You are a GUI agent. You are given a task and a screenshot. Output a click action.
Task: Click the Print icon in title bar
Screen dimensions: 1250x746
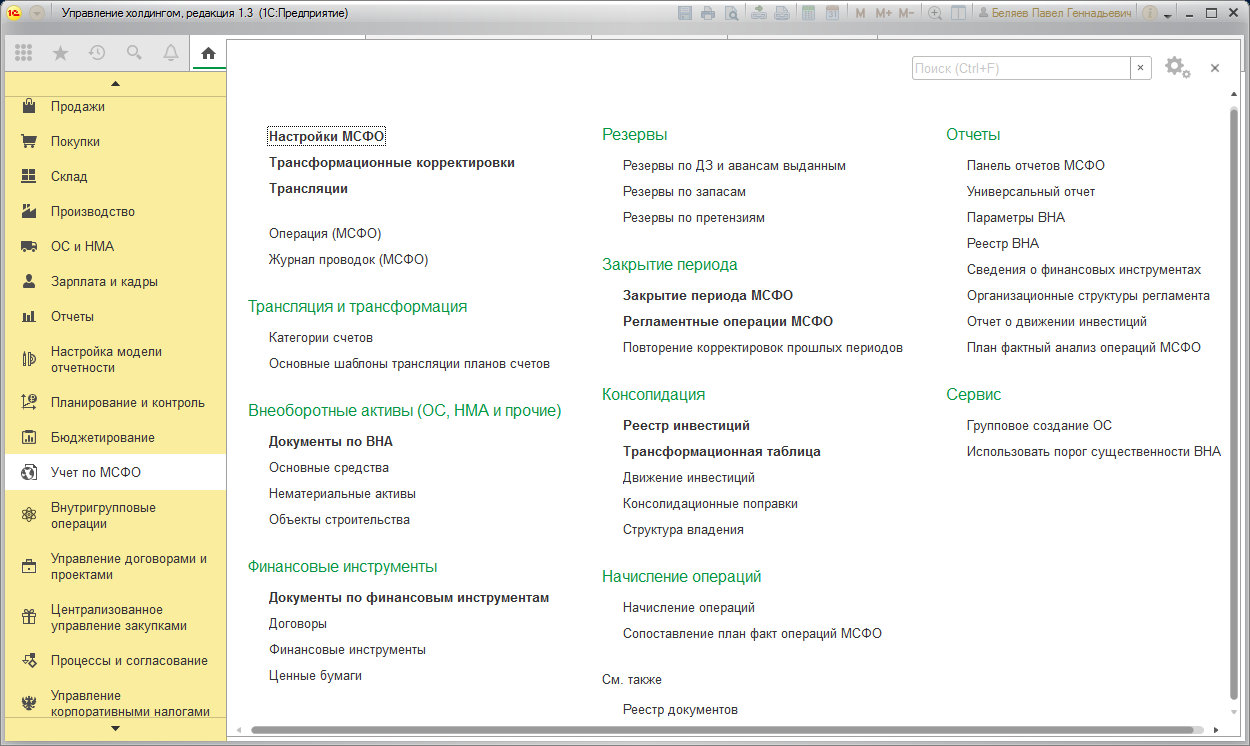(708, 14)
